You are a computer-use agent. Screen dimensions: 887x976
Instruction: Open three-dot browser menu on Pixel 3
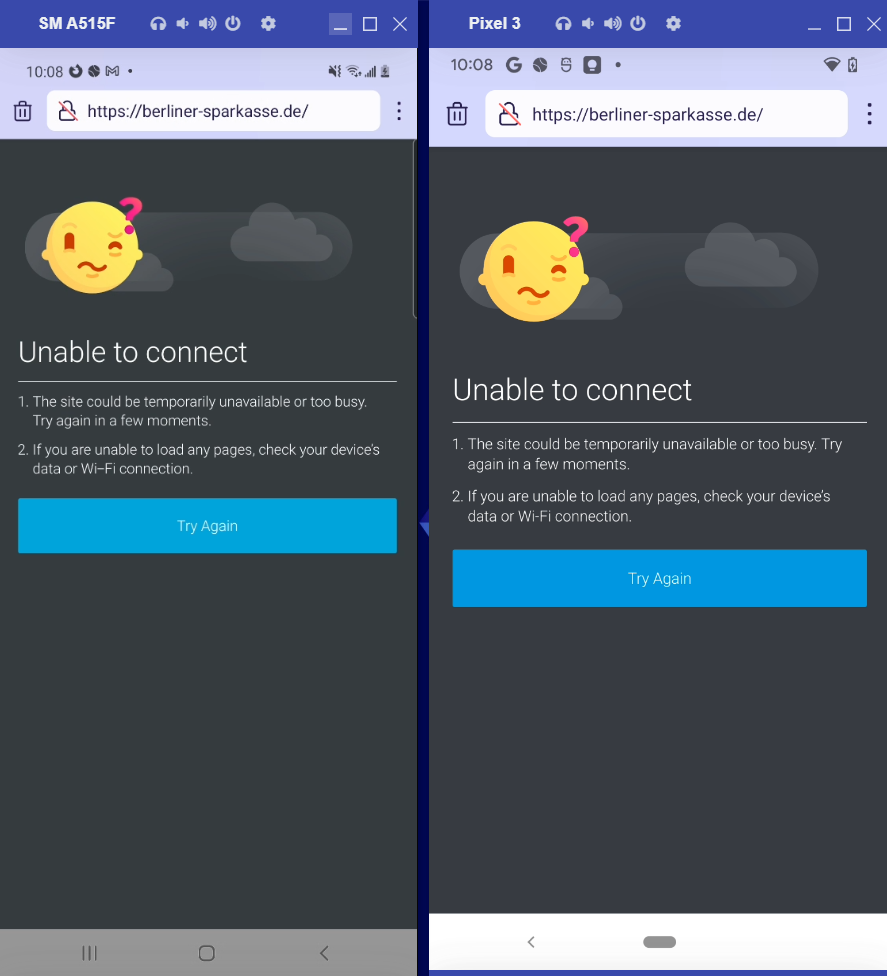[870, 114]
